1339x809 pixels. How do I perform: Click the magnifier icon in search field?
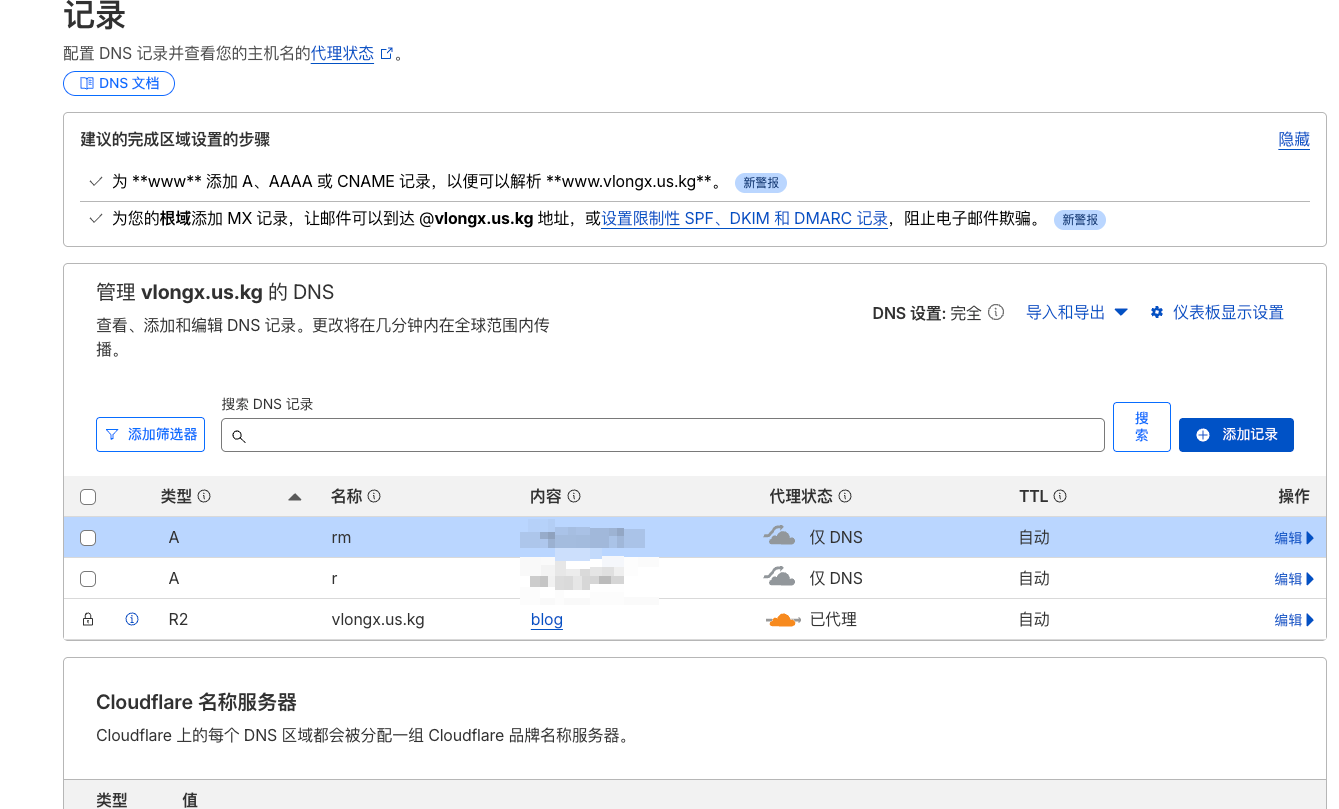pos(239,436)
